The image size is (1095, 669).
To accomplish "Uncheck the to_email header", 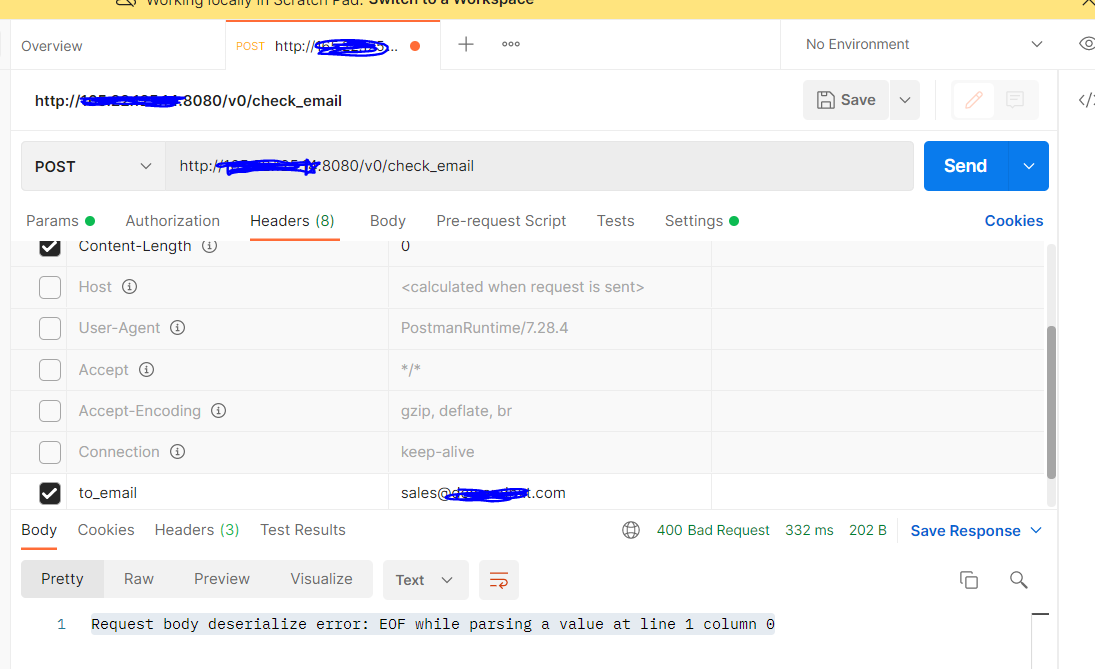I will coord(49,492).
